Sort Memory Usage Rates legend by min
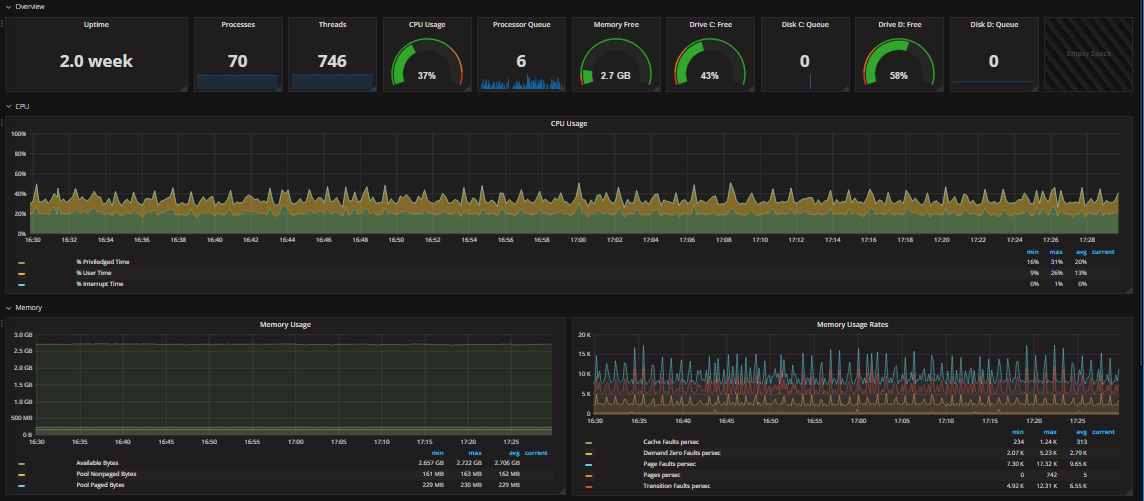 pos(1019,432)
